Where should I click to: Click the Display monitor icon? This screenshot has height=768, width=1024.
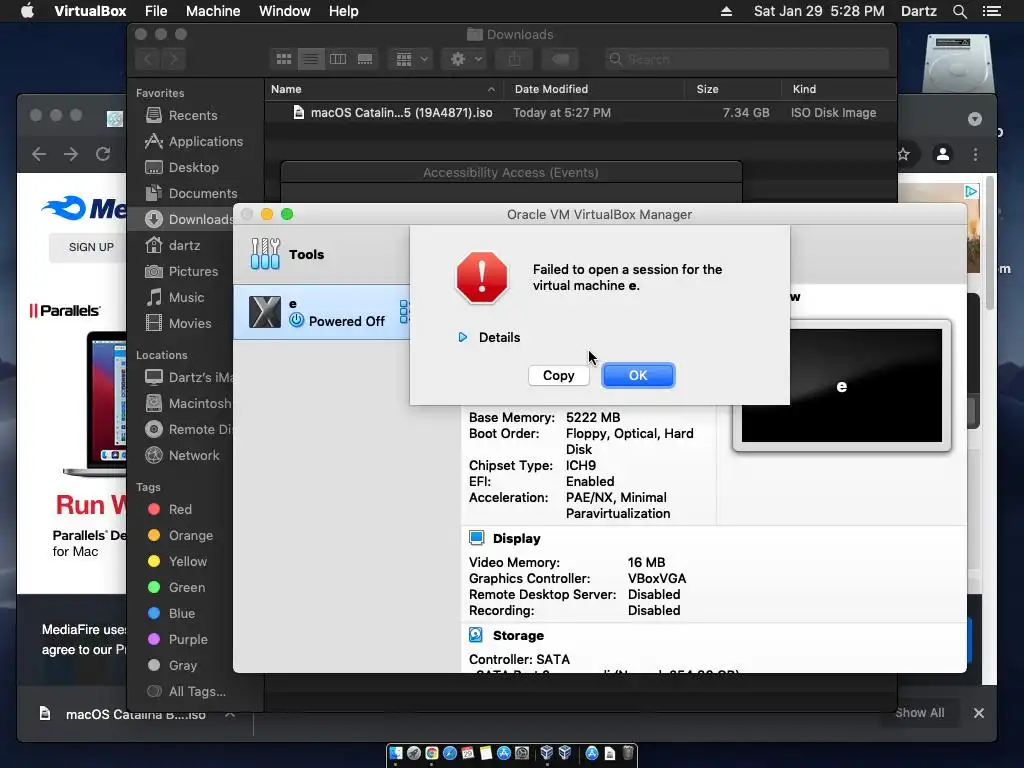point(476,538)
